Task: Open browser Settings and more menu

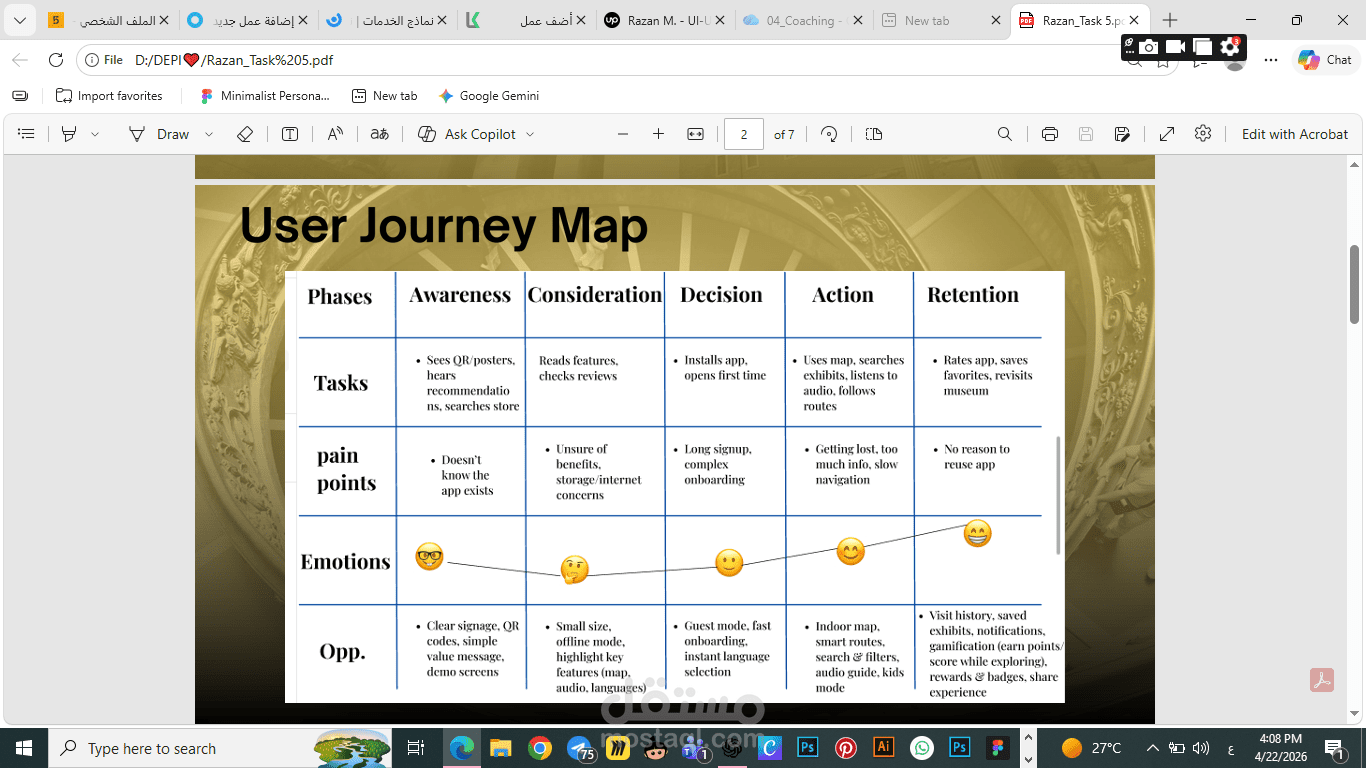Action: [x=1271, y=60]
